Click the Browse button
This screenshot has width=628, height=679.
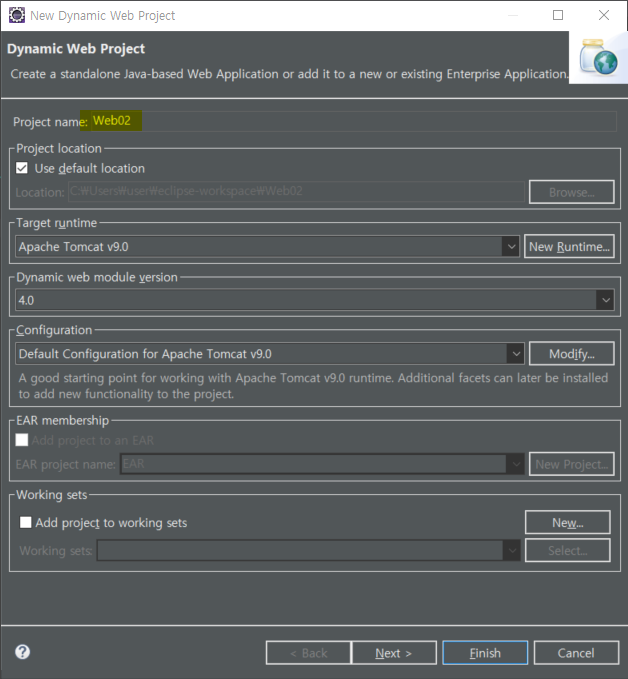[x=571, y=192]
